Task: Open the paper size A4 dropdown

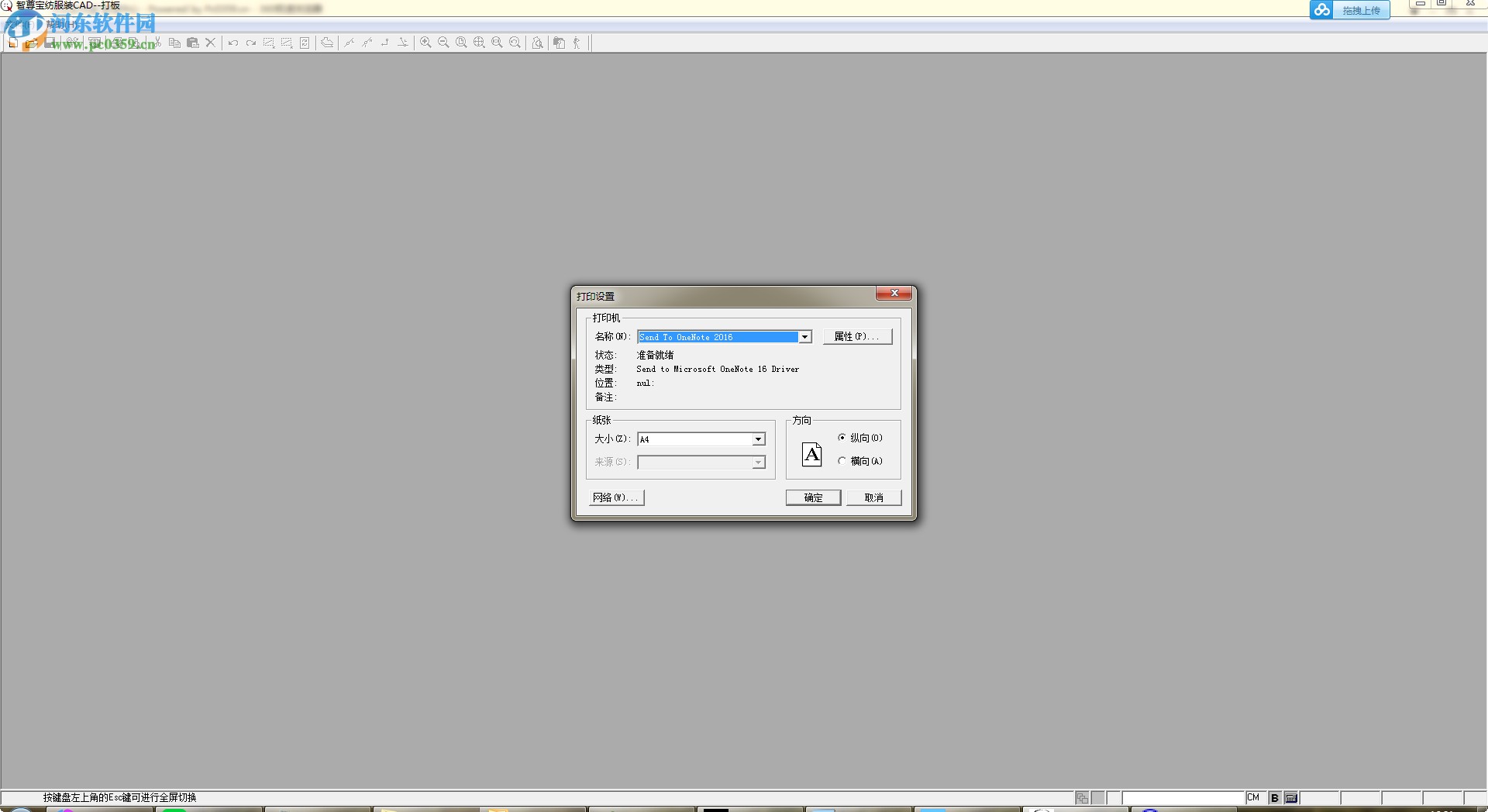Action: 759,439
